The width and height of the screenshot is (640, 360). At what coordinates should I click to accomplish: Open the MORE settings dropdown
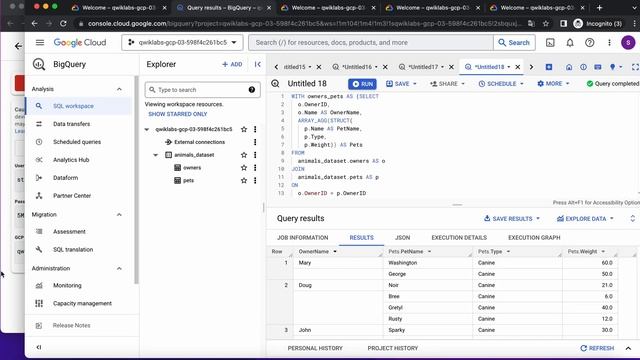pos(553,84)
